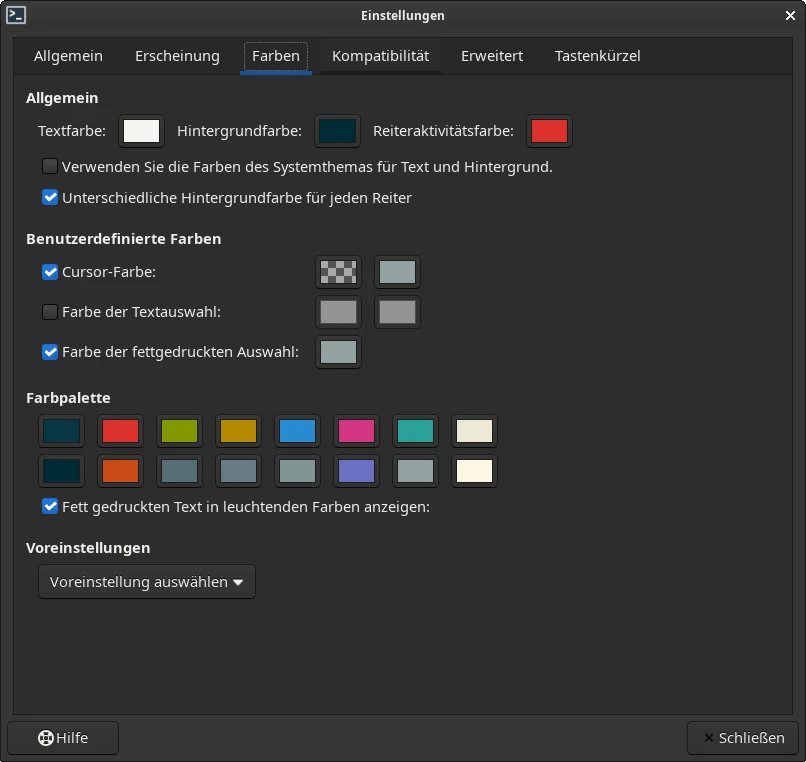This screenshot has height=762, width=806.
Task: Click the checkered cursor color swatch
Action: click(x=338, y=272)
